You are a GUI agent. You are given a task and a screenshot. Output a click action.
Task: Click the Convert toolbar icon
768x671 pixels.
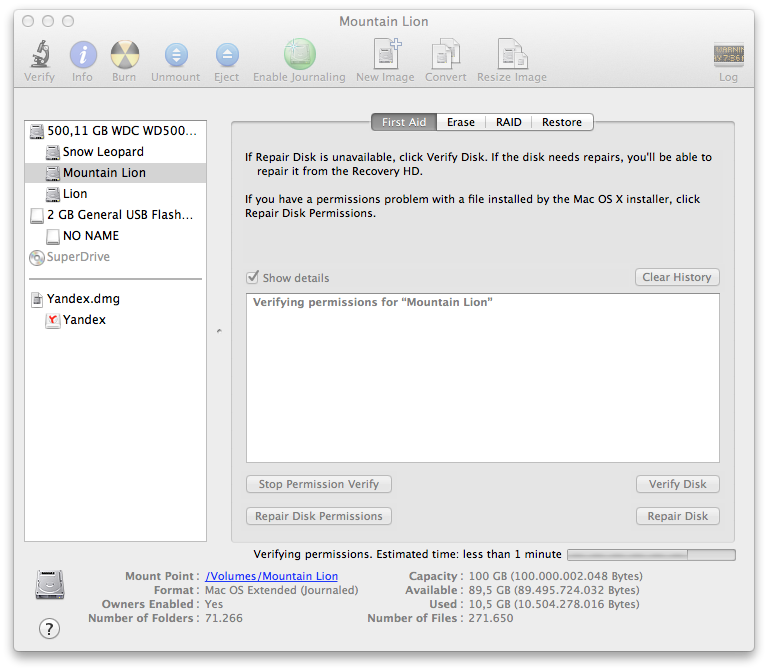(445, 56)
